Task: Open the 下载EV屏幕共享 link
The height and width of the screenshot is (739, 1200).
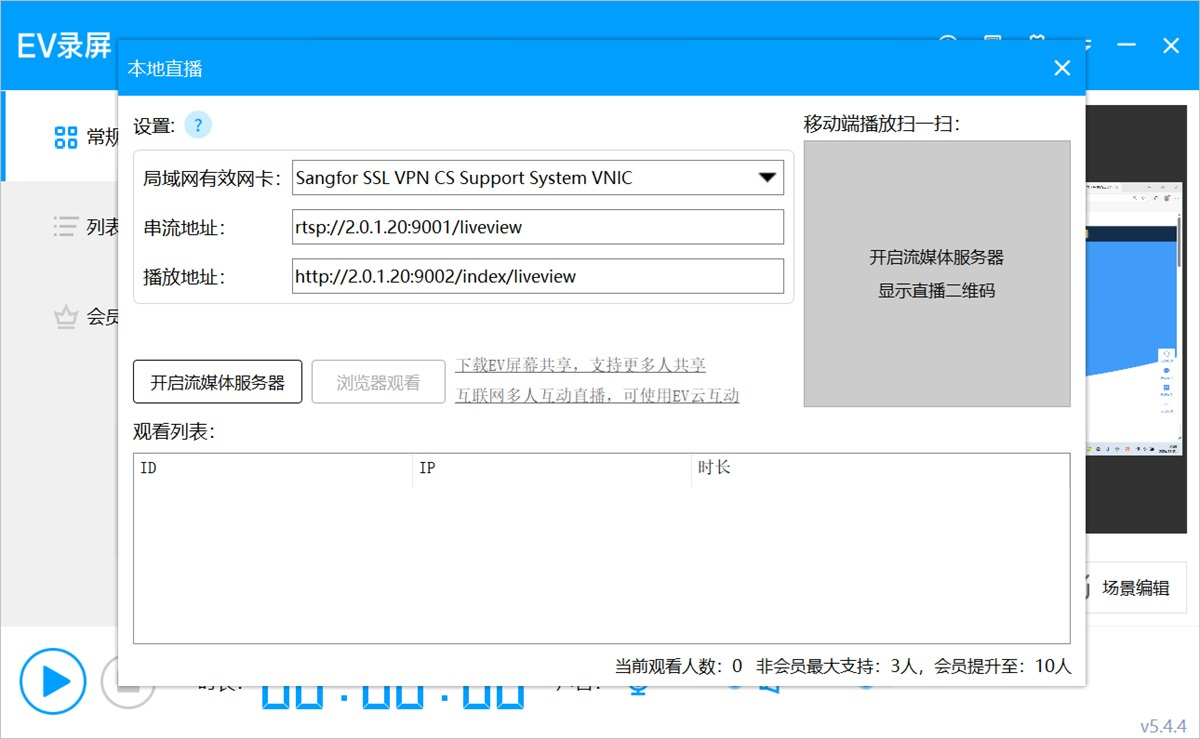Action: [x=580, y=365]
